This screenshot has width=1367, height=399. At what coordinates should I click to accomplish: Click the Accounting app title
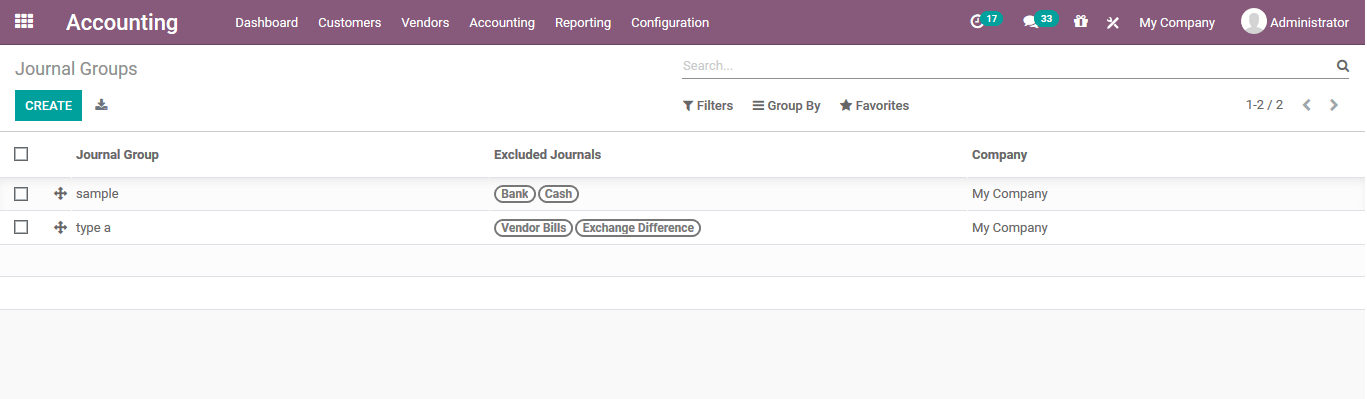click(x=122, y=22)
